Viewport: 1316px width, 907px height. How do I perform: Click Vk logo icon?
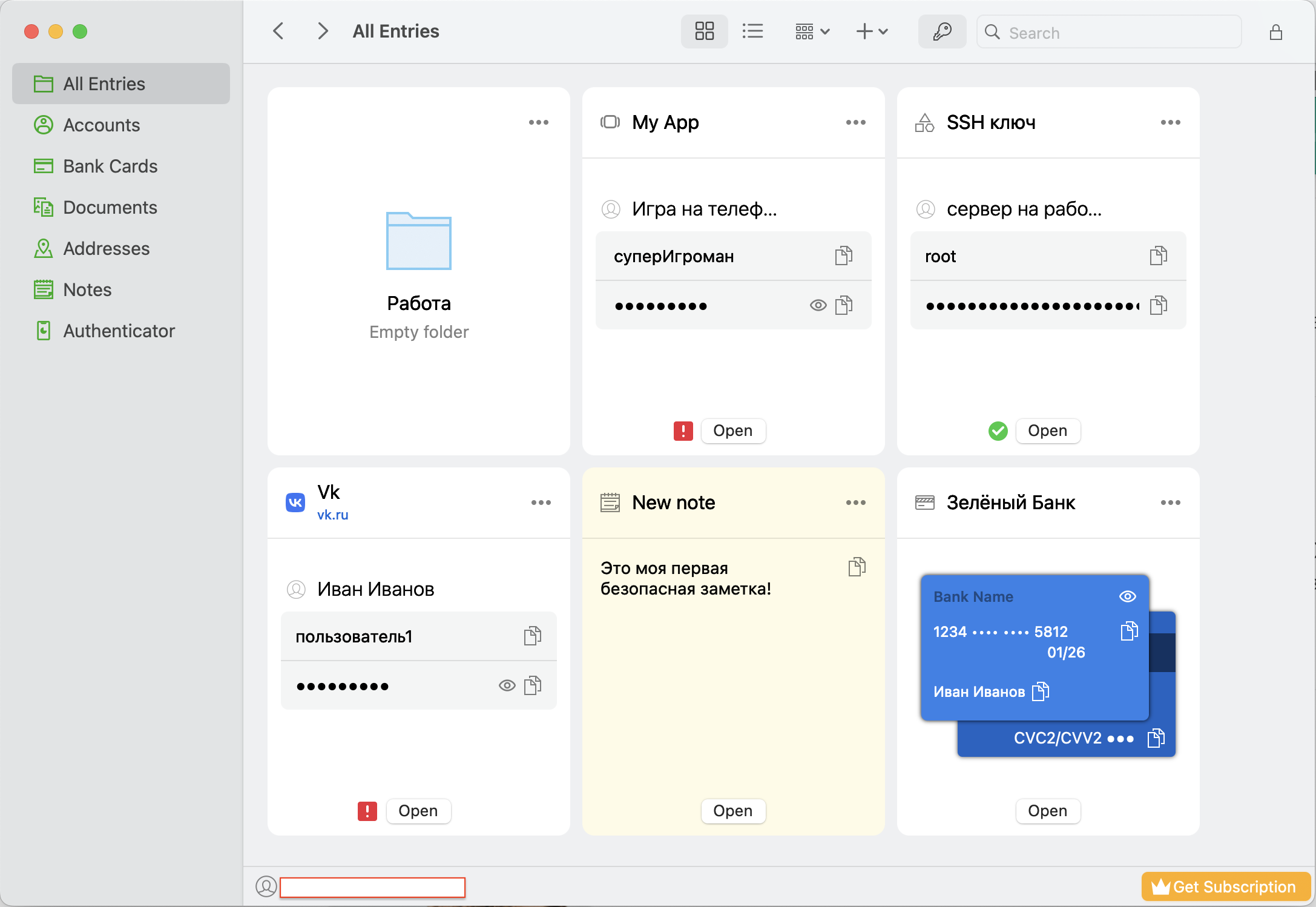coord(295,503)
